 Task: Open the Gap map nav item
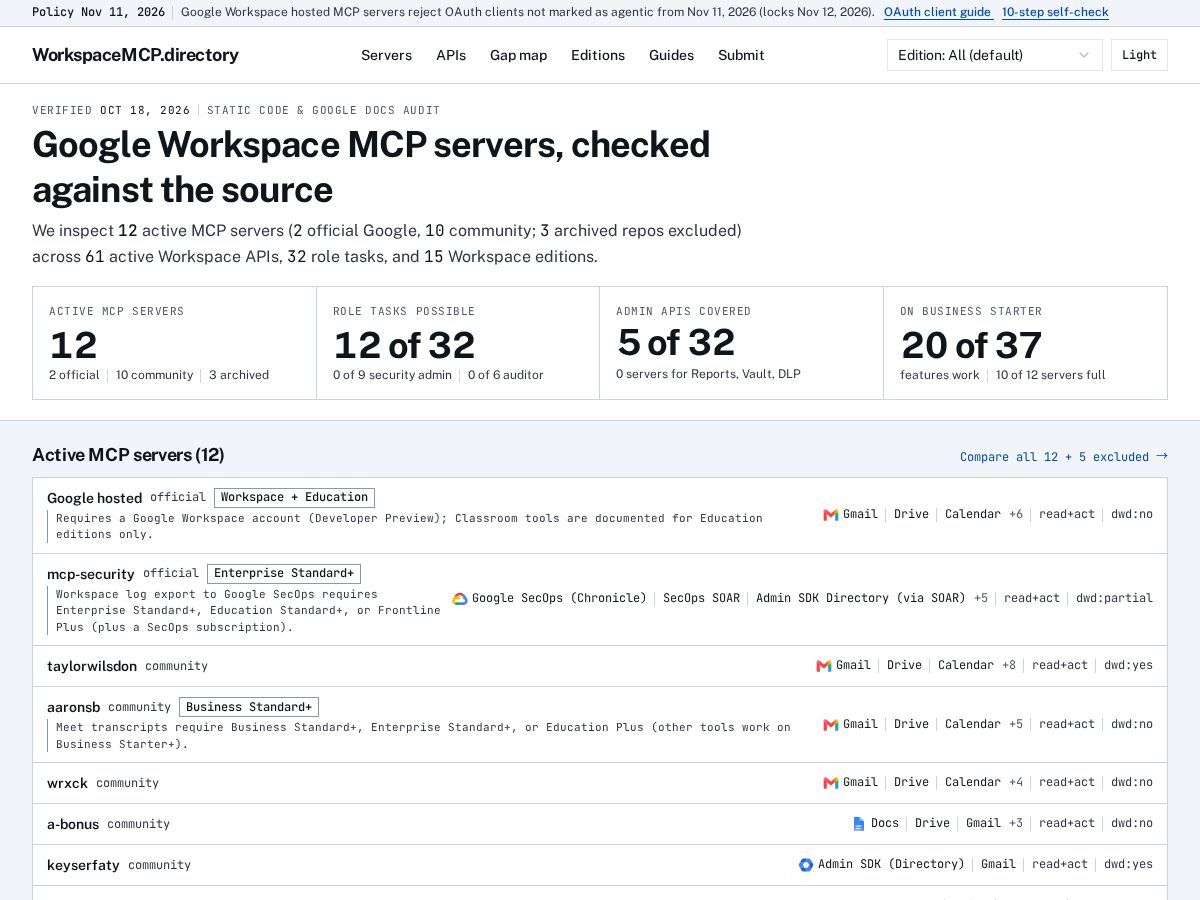pos(518,55)
